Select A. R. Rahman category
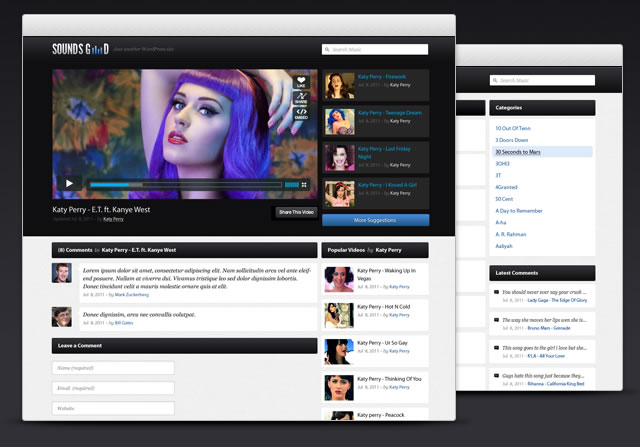This screenshot has width=640, height=447. coord(511,234)
